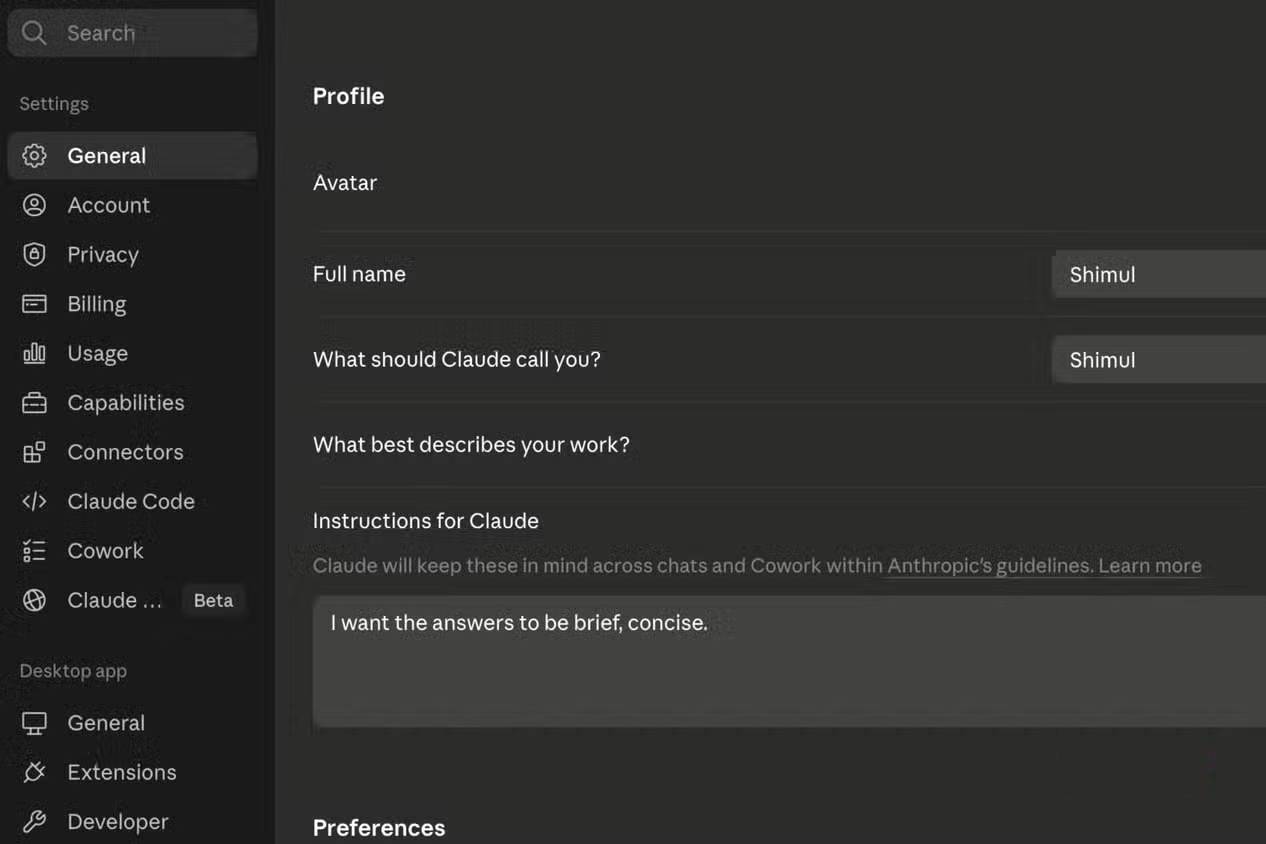
Task: Click the Settings sidebar heading
Action: [54, 104]
